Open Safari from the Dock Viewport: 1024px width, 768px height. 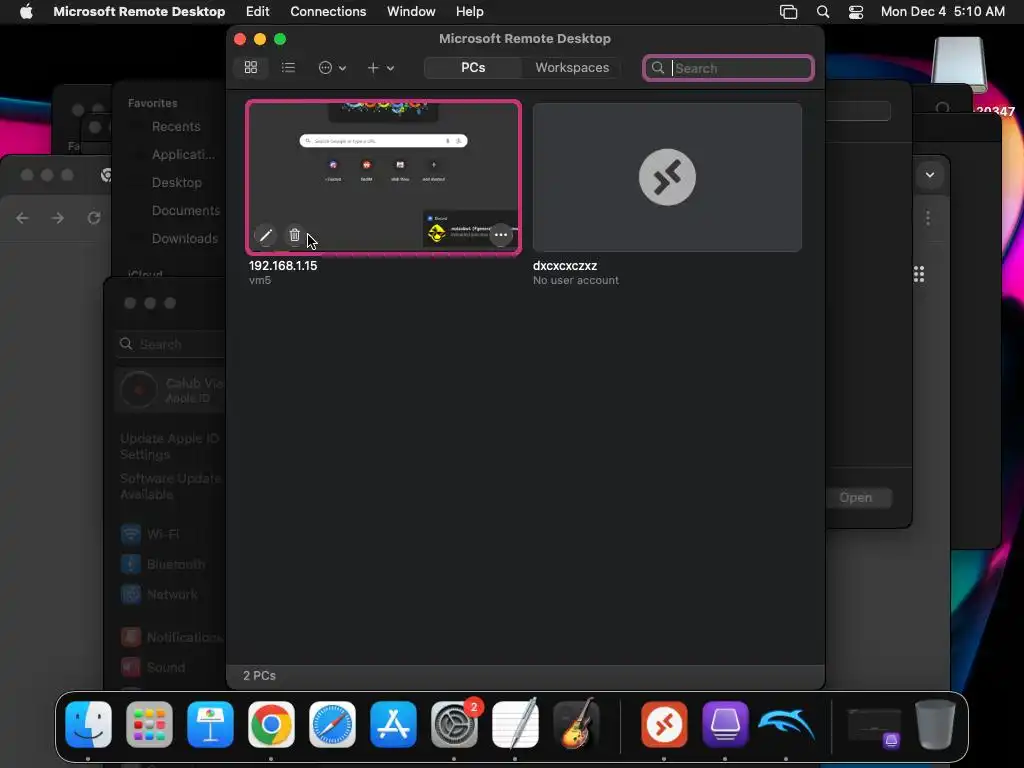(332, 724)
